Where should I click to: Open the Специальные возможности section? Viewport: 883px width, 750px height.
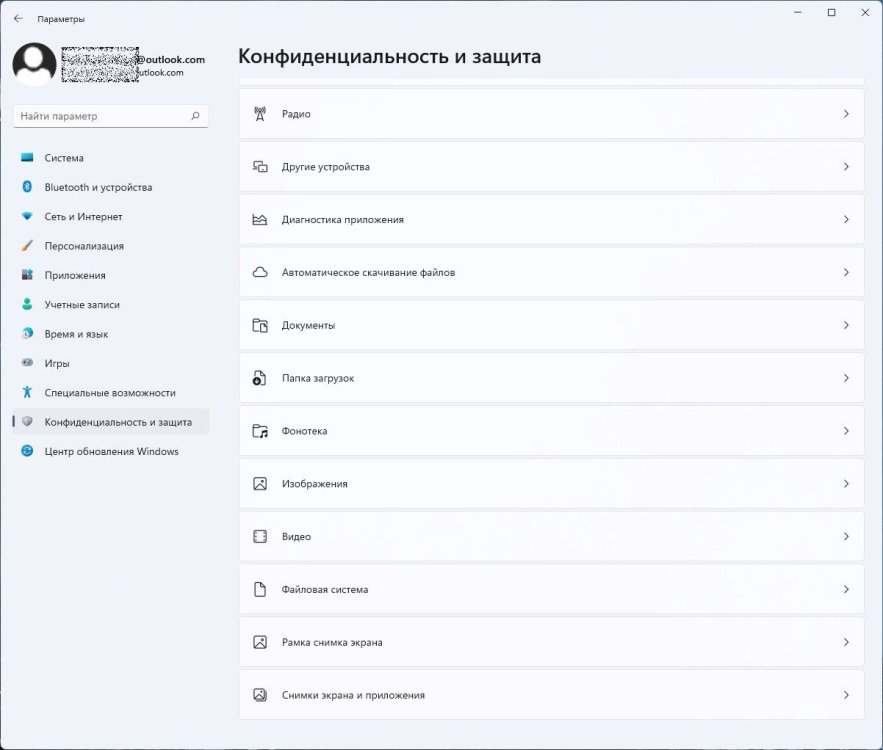[x=109, y=393]
